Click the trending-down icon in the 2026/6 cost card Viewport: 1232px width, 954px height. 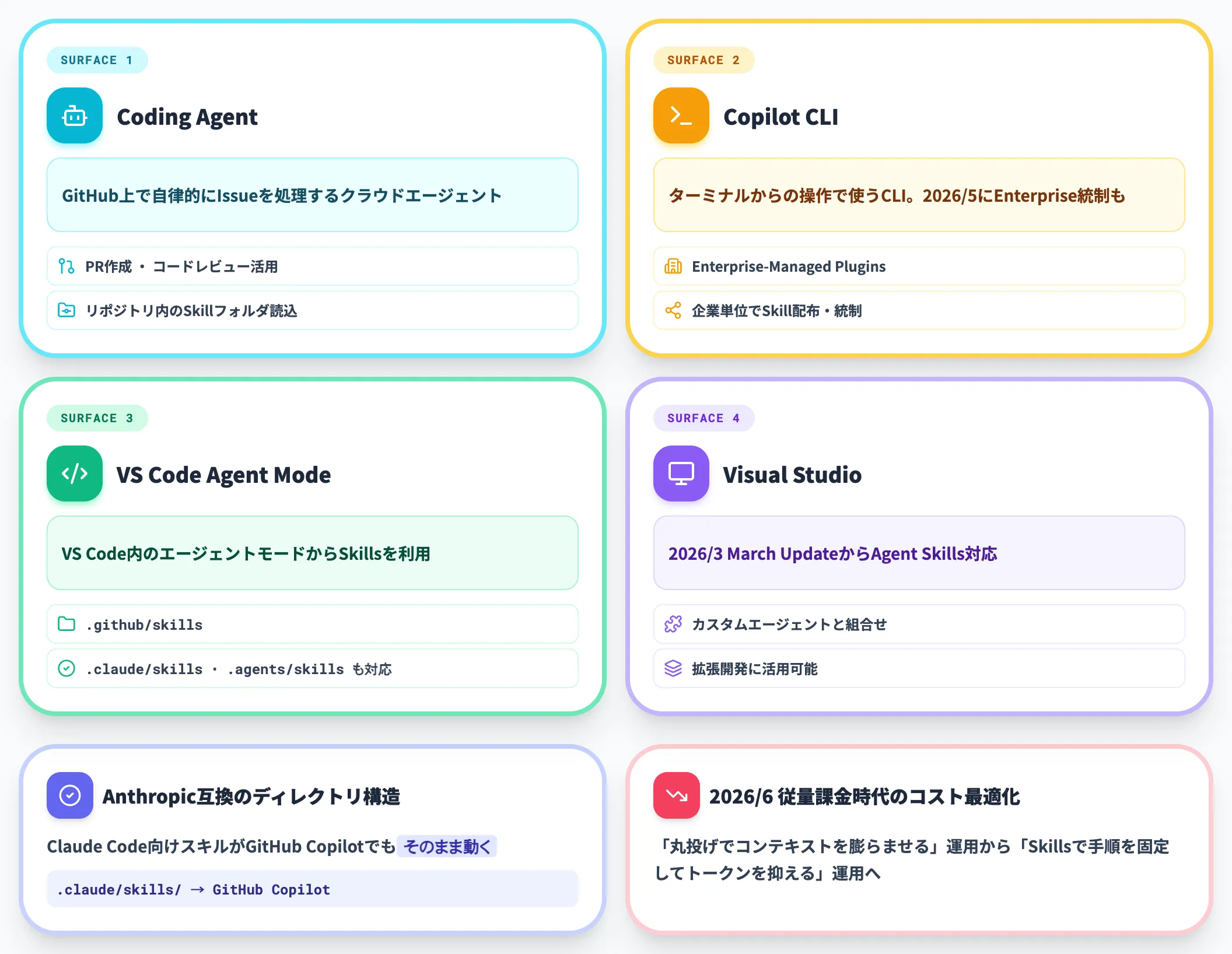pyautogui.click(x=677, y=795)
